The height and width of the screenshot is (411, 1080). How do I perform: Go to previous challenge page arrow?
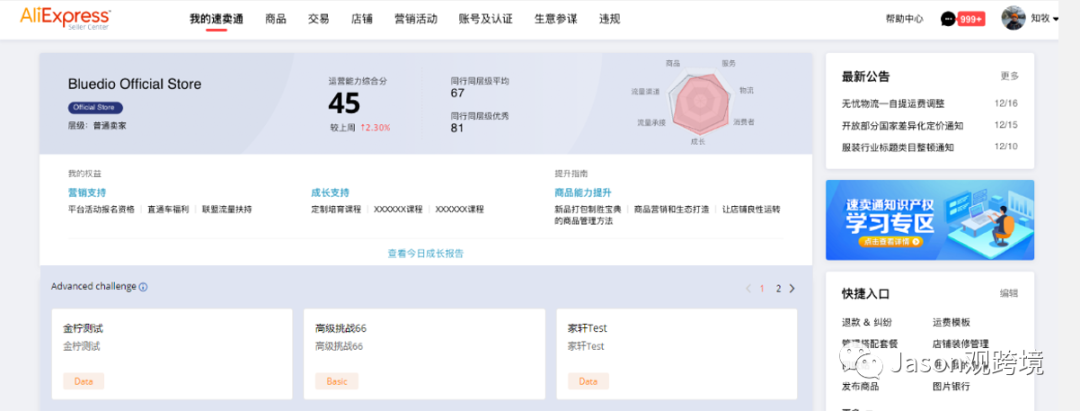tap(746, 288)
